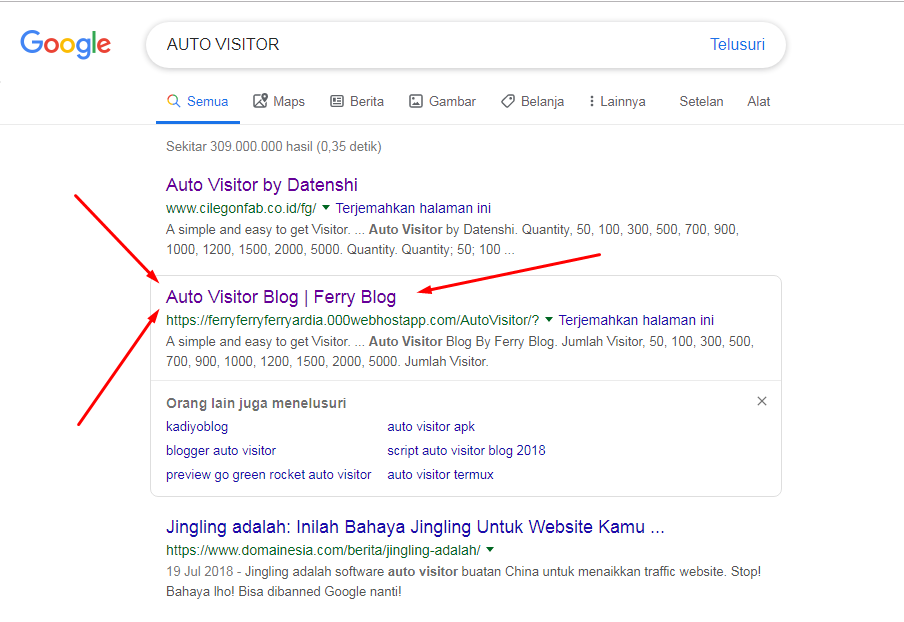Switch to the Berita tab
The width and height of the screenshot is (904, 622).
tap(357, 101)
